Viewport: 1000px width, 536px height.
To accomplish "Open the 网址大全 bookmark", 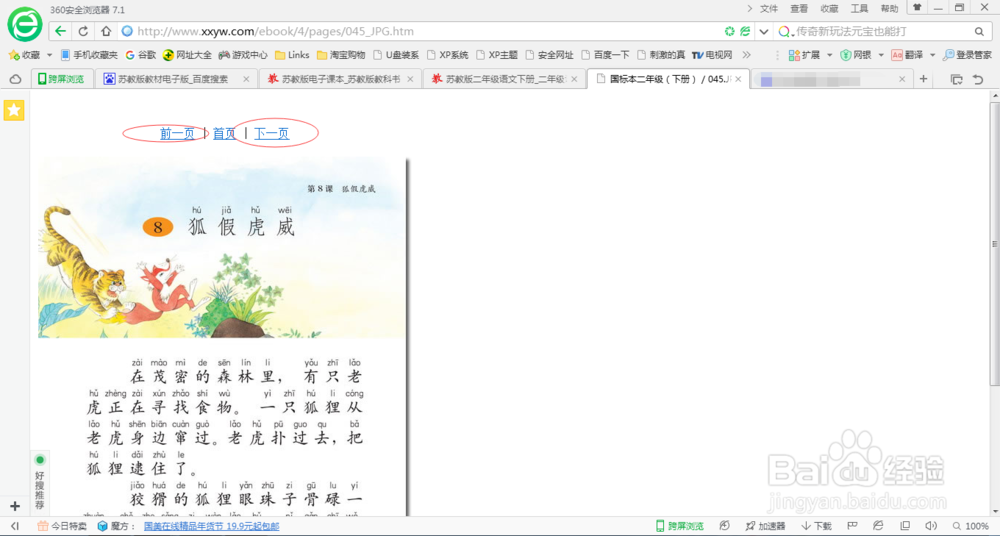I will (187, 55).
